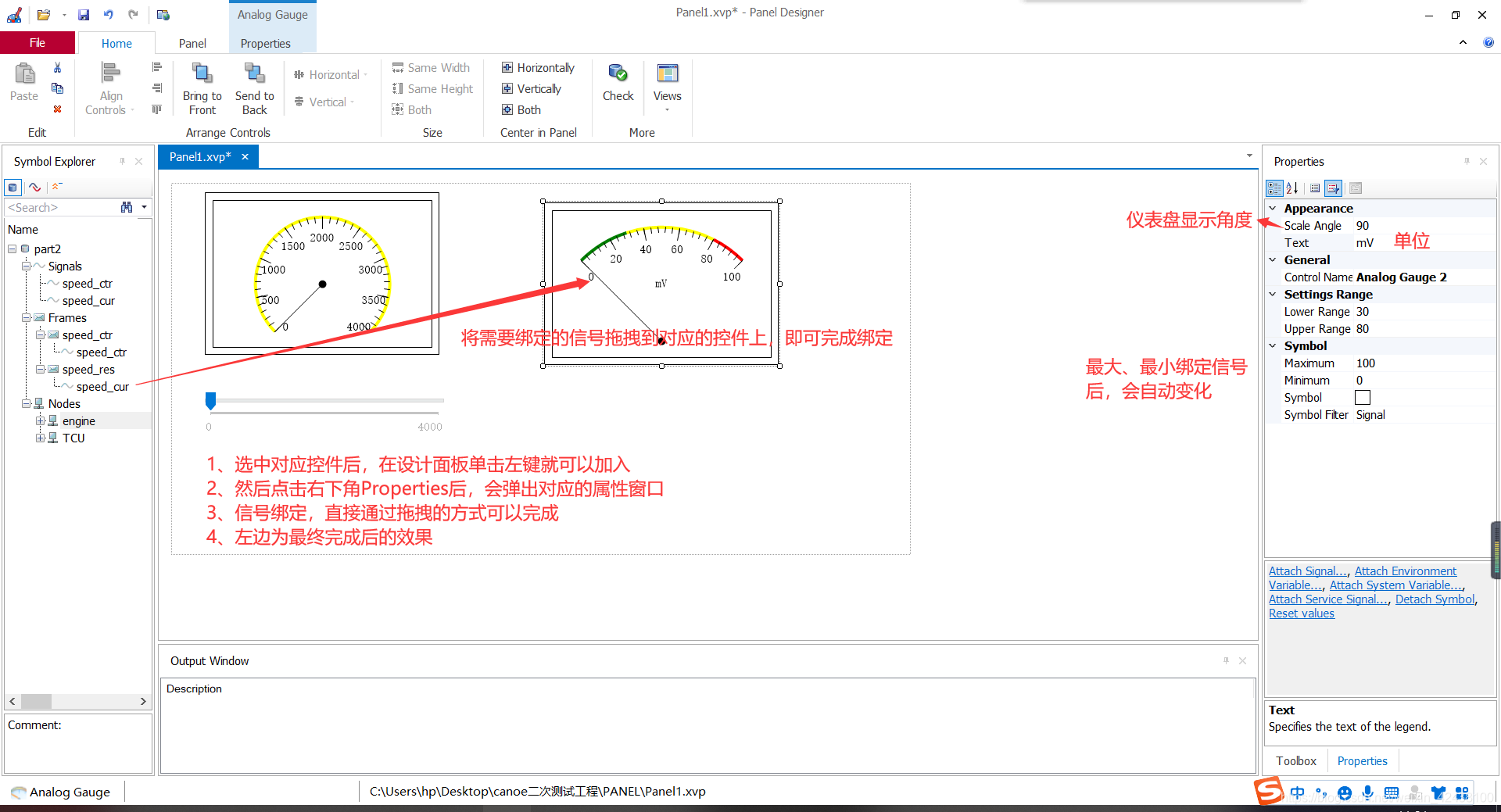The height and width of the screenshot is (812, 1501).
Task: Make selected controls Same Width
Action: [431, 68]
